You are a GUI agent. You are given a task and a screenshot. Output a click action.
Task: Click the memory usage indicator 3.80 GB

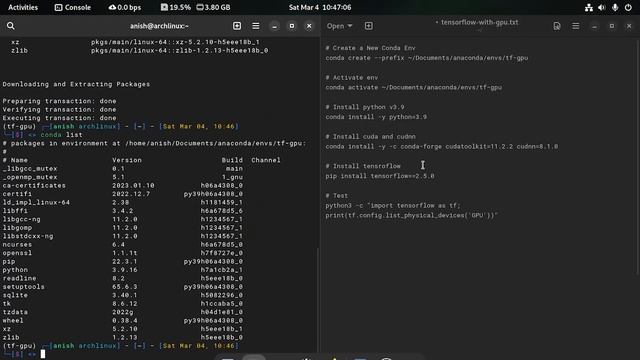click(x=213, y=7)
